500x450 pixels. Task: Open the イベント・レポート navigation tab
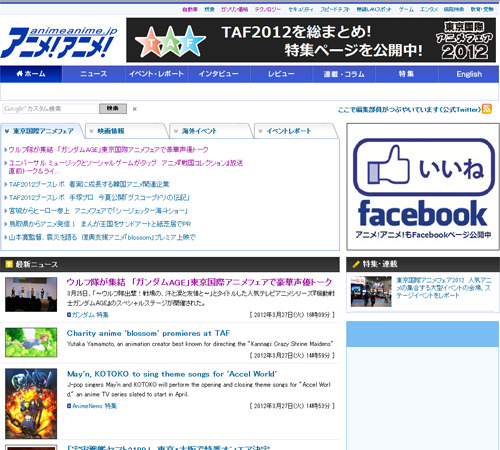tap(156, 74)
